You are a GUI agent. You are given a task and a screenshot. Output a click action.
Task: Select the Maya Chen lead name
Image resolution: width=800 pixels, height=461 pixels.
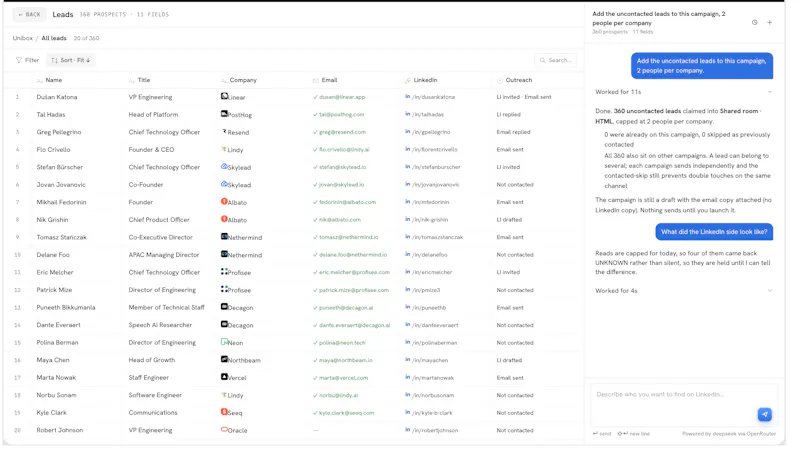[53, 360]
